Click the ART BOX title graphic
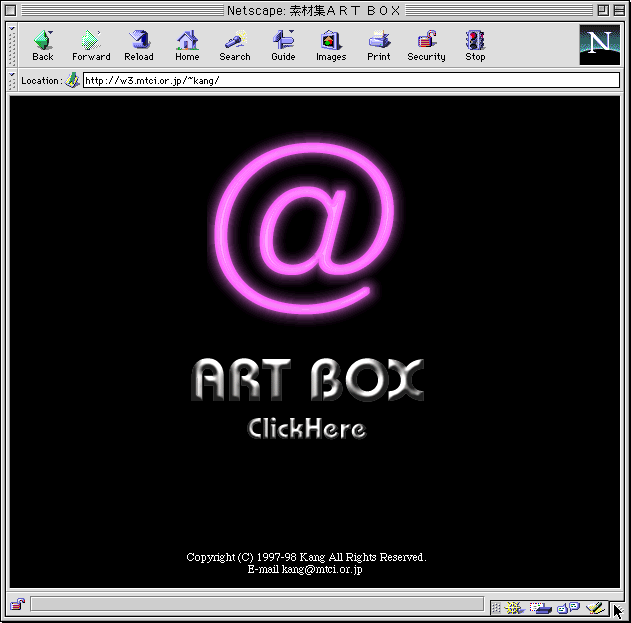This screenshot has height=623, width=631. [307, 379]
